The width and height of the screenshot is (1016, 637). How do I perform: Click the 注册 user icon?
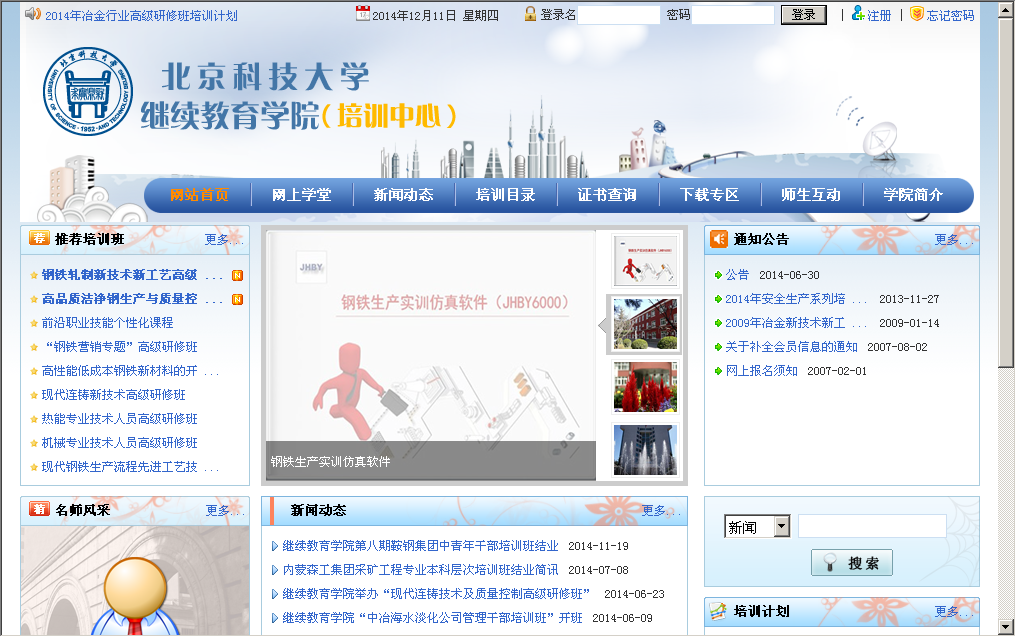tap(858, 14)
